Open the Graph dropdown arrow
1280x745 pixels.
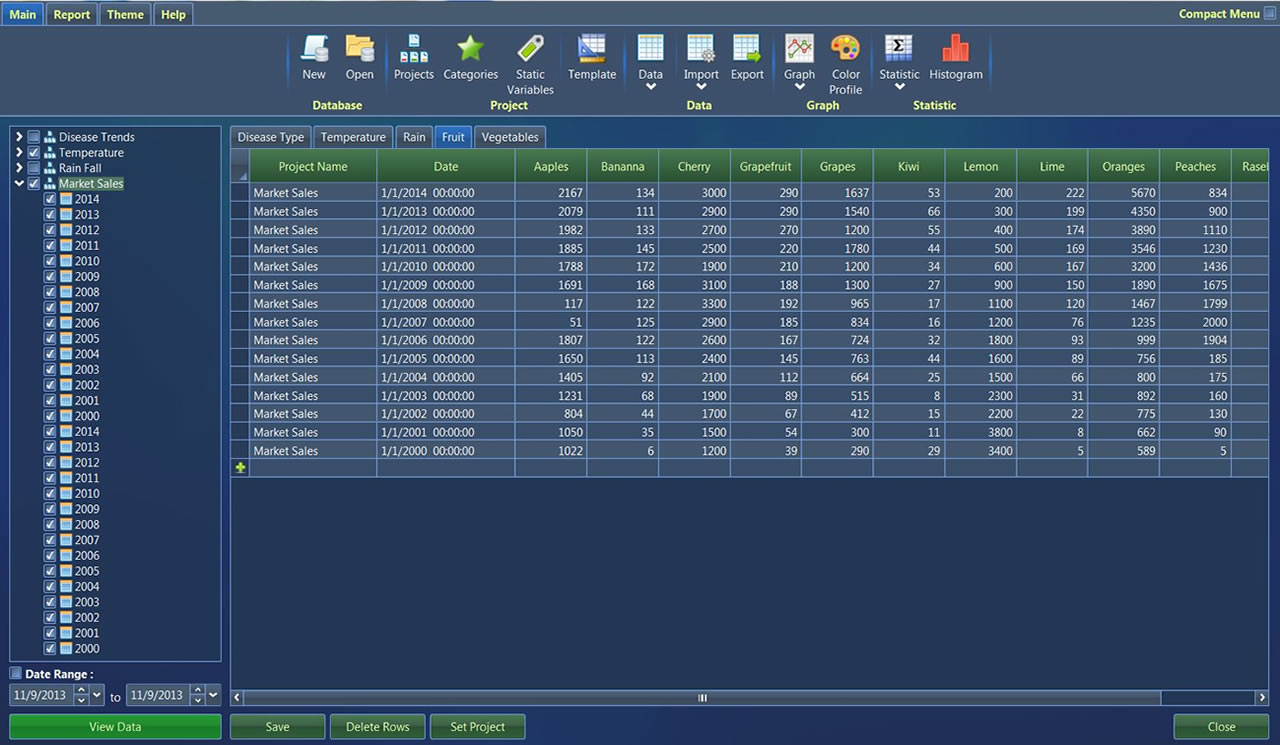point(799,87)
